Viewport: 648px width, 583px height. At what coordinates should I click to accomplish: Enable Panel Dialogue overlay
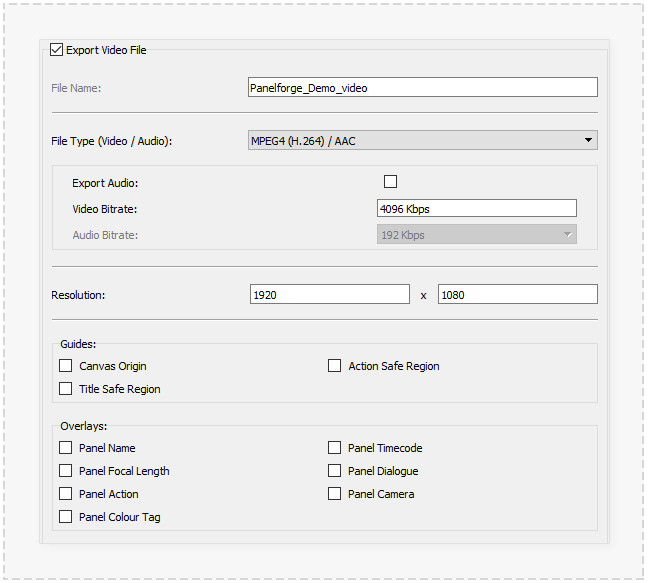pyautogui.click(x=335, y=471)
